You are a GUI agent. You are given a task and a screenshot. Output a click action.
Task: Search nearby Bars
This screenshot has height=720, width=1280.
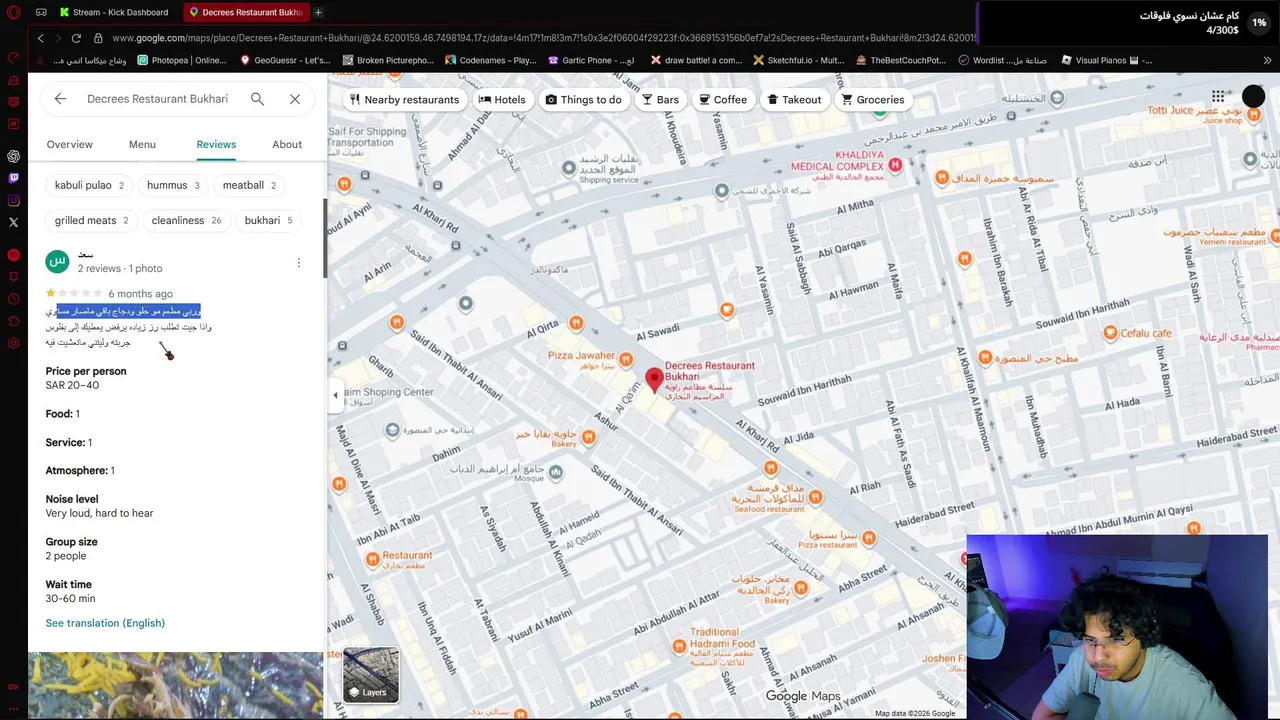[x=660, y=99]
